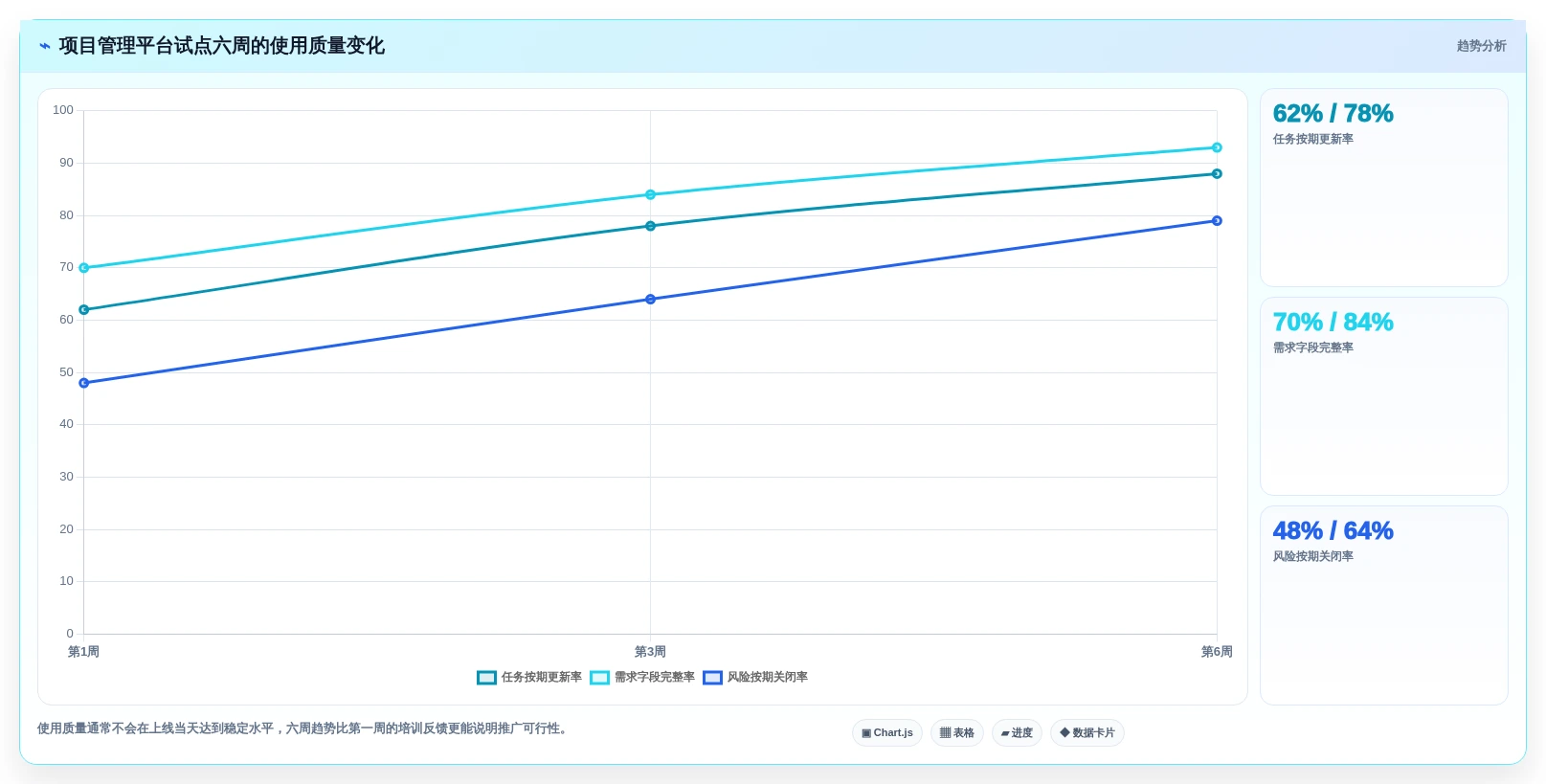Click 任务按期更新率 point at 第6周 (88)
Viewport: 1546px width, 784px height.
(1217, 174)
